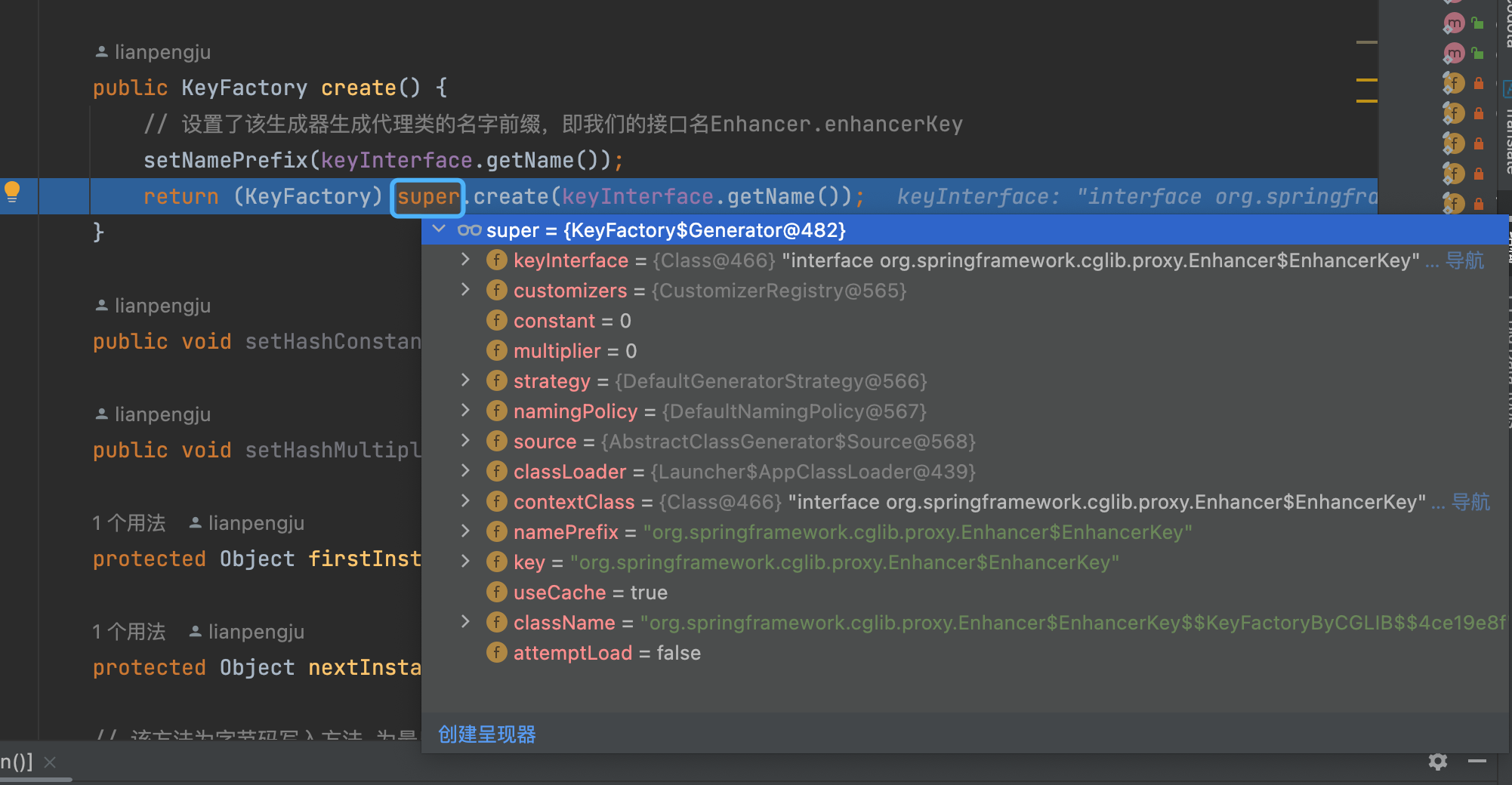Close the n()] debugger tab
This screenshot has width=1512, height=785.
(x=50, y=762)
